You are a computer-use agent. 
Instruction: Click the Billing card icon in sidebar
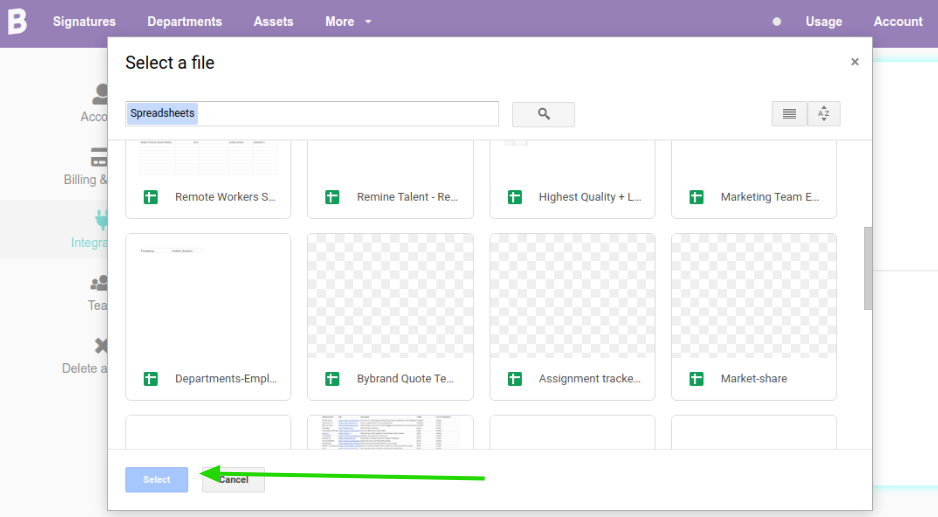pos(100,158)
